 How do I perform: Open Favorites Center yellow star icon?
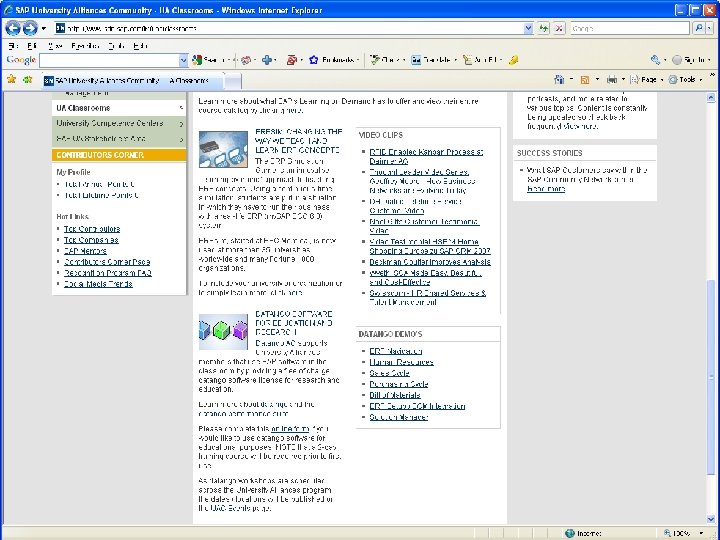point(11,79)
